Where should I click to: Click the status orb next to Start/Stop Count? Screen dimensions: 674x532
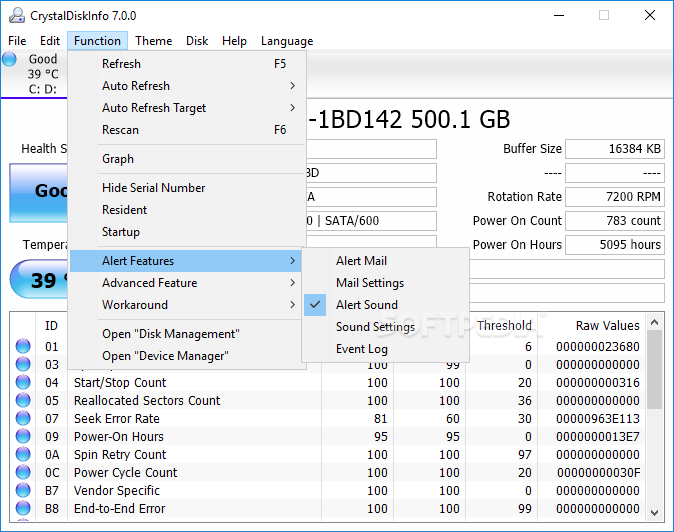click(23, 382)
